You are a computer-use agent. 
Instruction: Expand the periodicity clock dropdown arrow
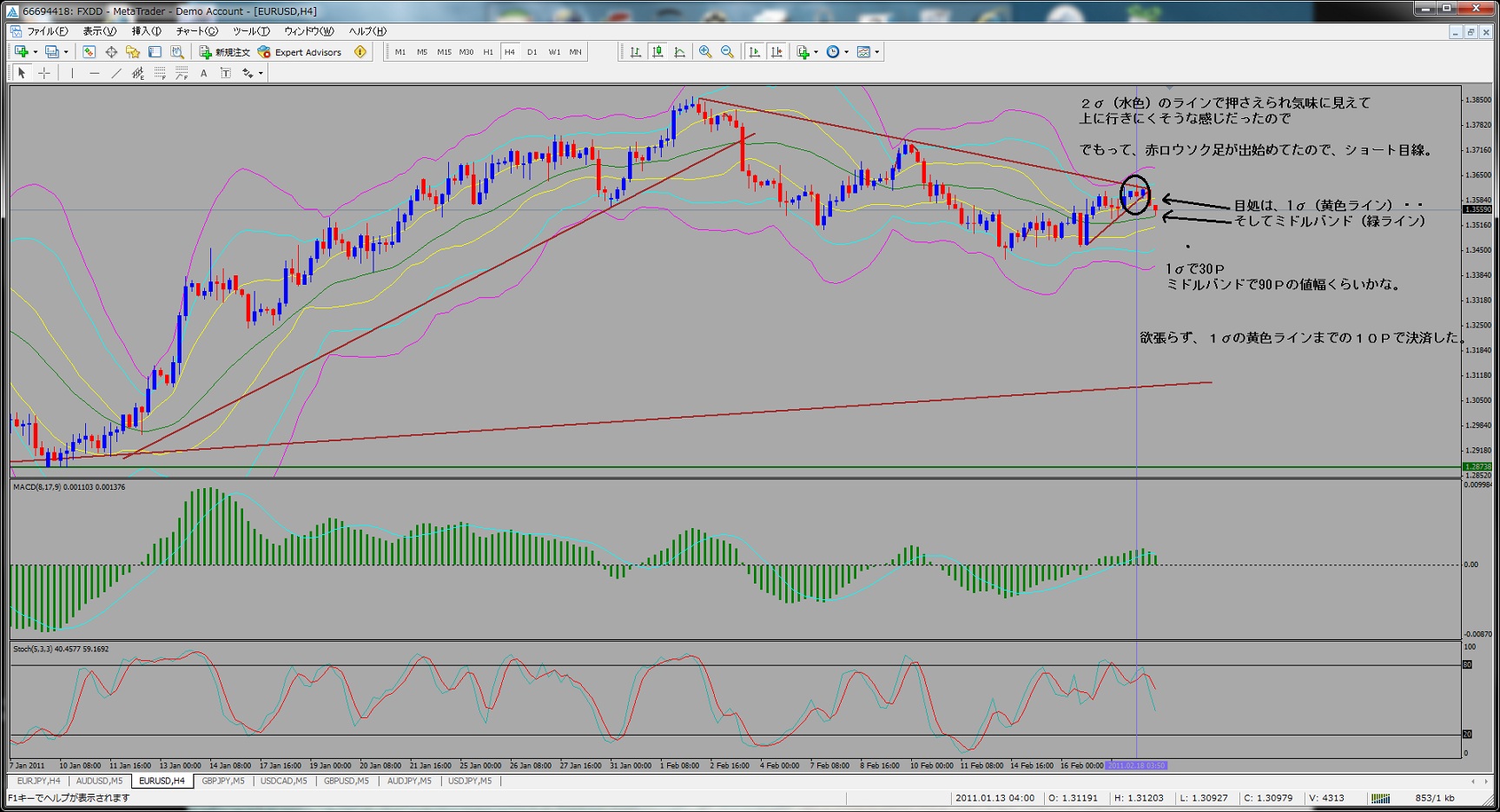point(846,52)
